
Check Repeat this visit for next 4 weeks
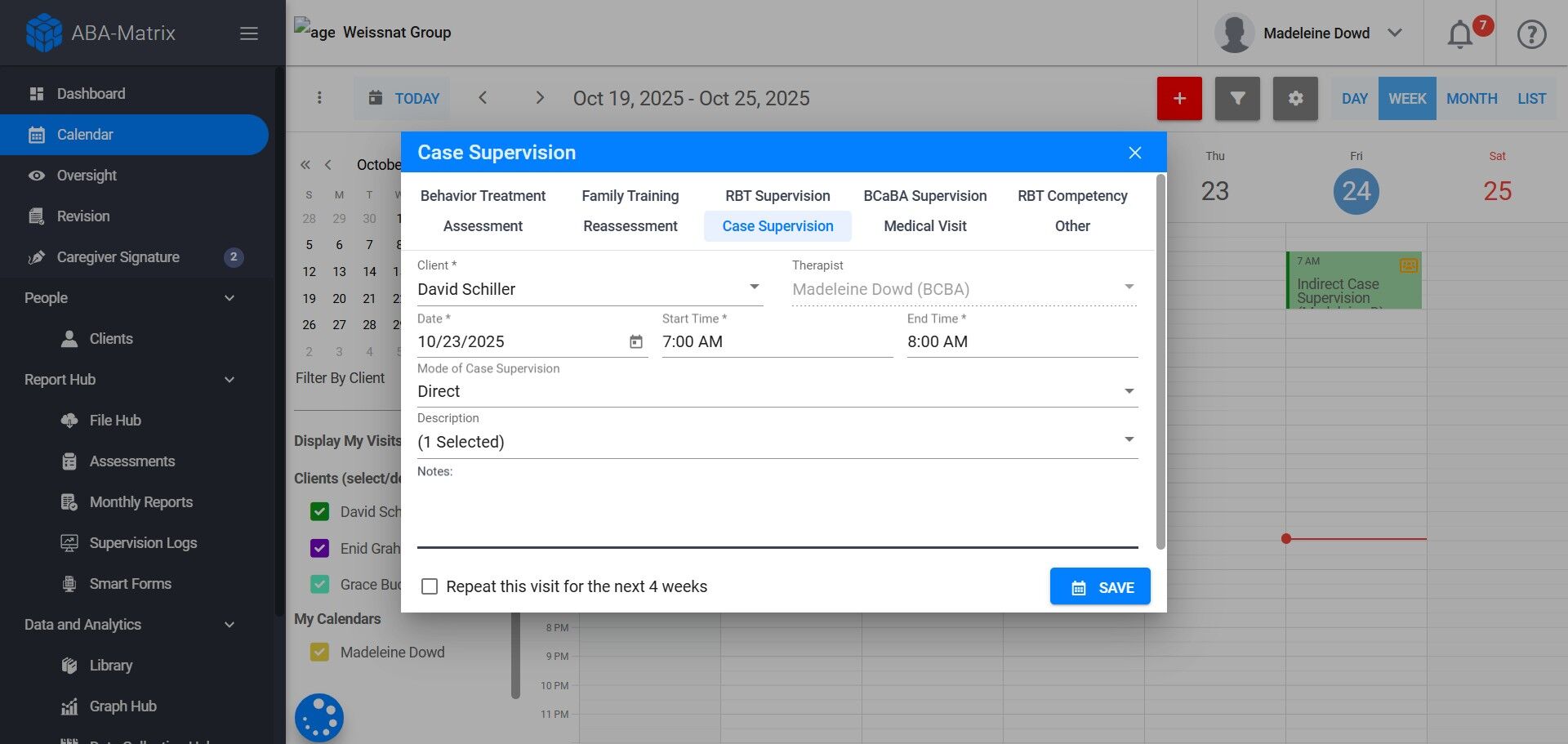coord(430,586)
